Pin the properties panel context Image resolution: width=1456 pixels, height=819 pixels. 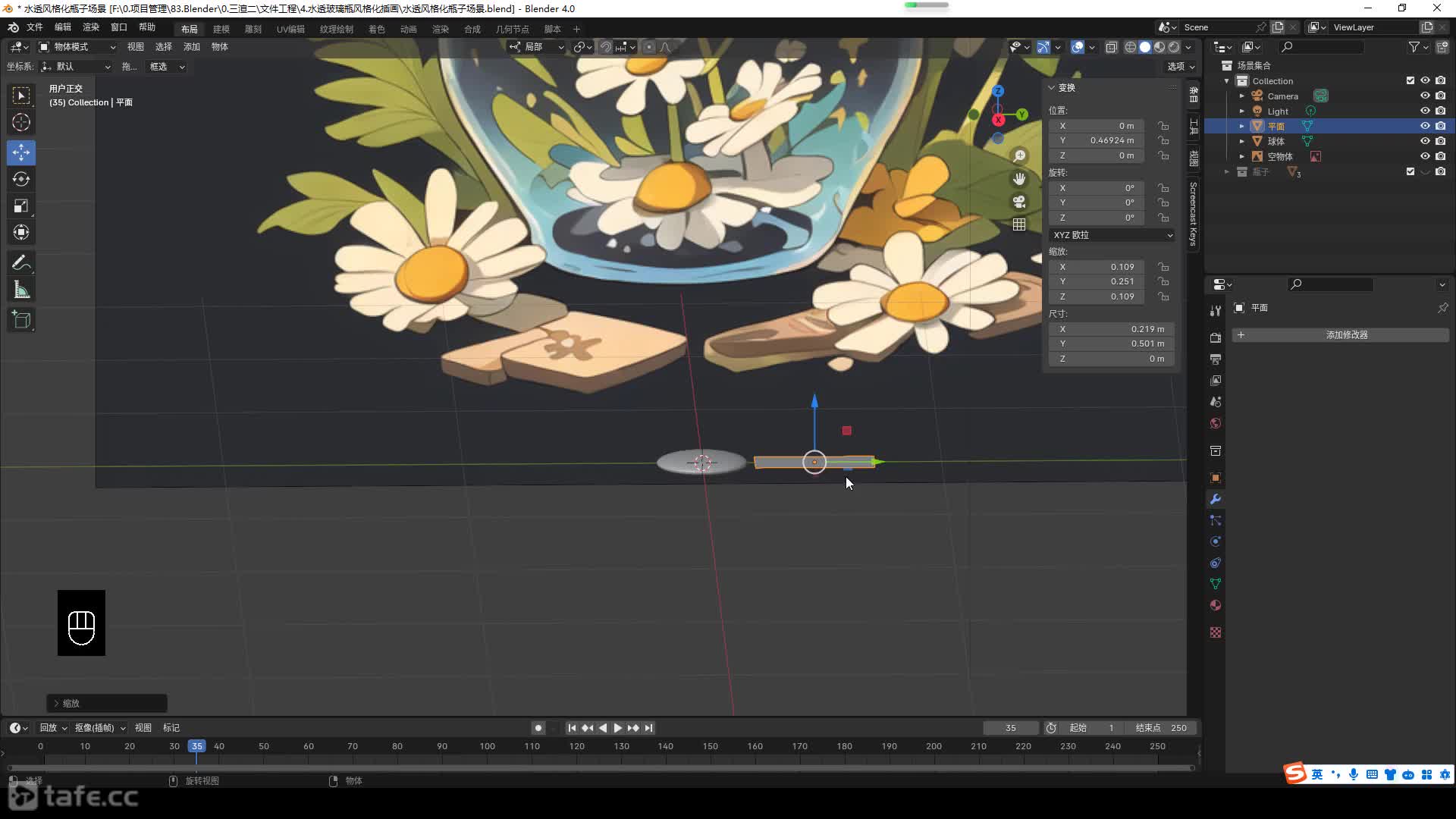[1442, 308]
